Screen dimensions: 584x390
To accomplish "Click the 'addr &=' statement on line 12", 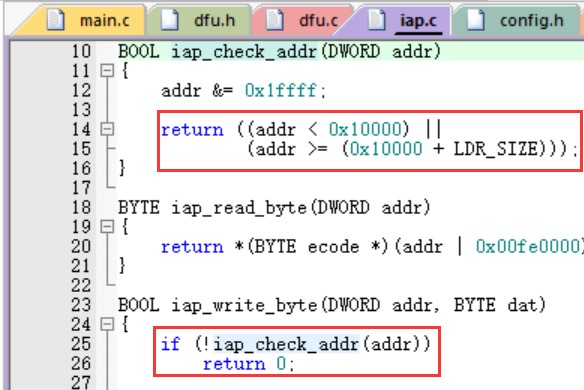I will pyautogui.click(x=197, y=91).
